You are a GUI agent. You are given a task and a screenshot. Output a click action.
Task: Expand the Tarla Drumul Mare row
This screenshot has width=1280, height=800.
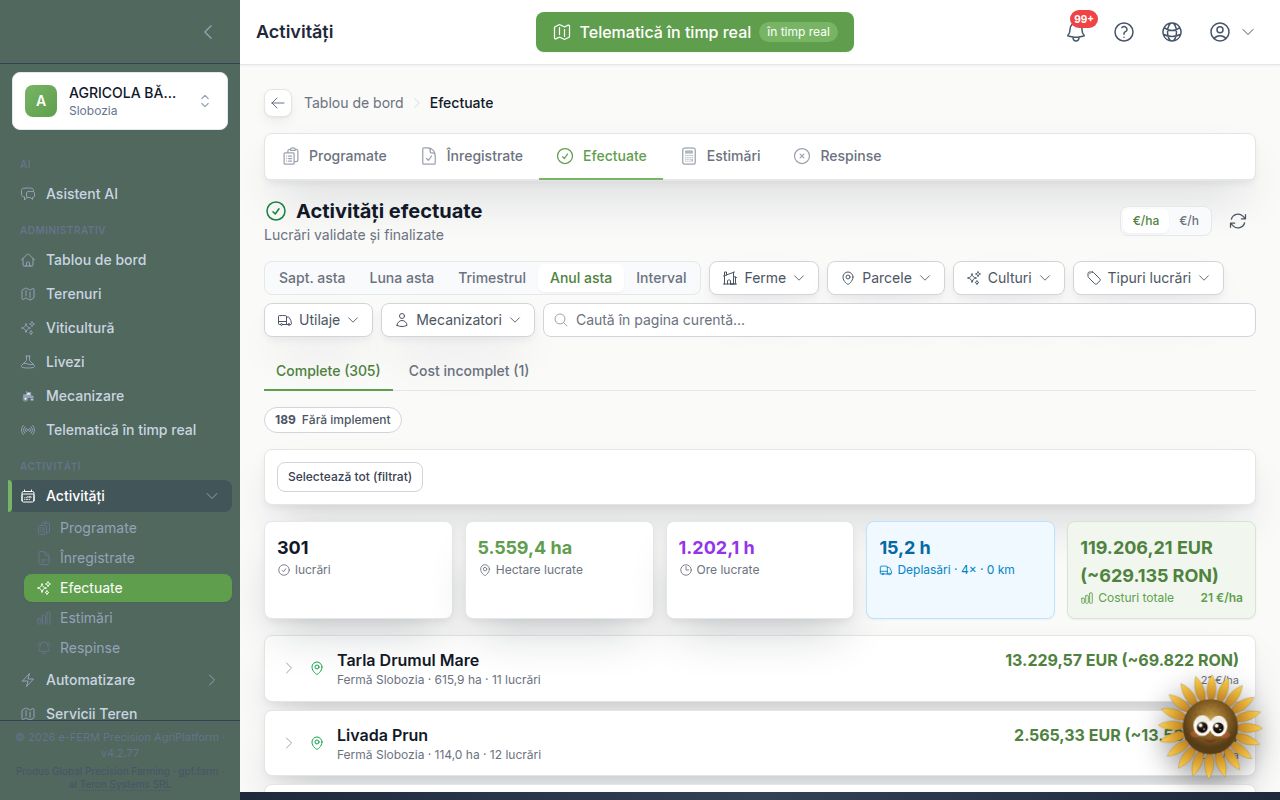click(x=760, y=668)
